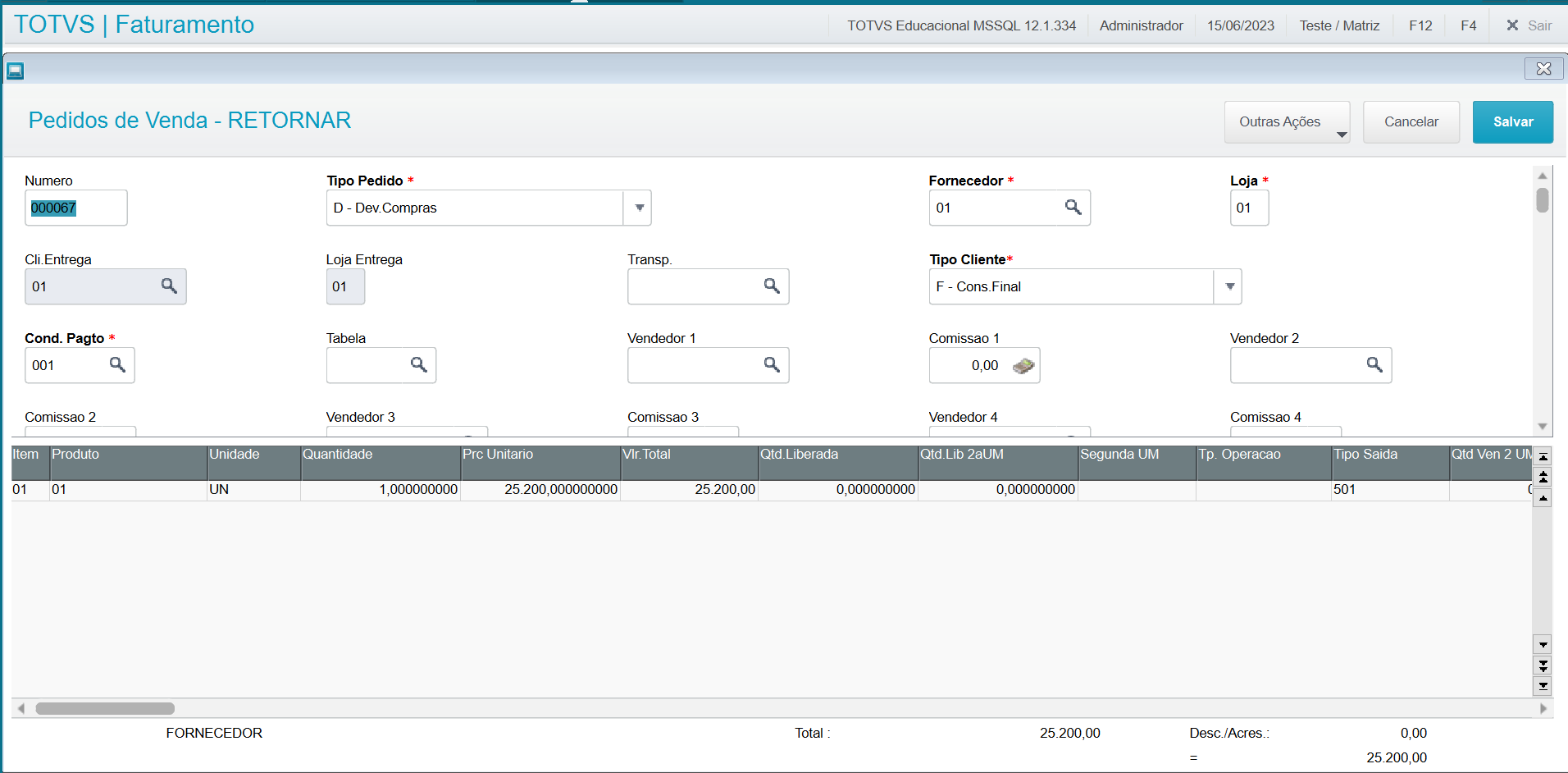
Task: Click the Produto cell 01 in the grid row
Action: (128, 490)
